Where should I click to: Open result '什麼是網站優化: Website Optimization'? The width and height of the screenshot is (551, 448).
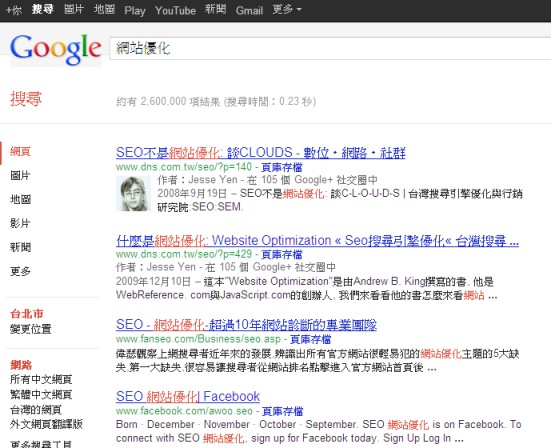point(317,240)
